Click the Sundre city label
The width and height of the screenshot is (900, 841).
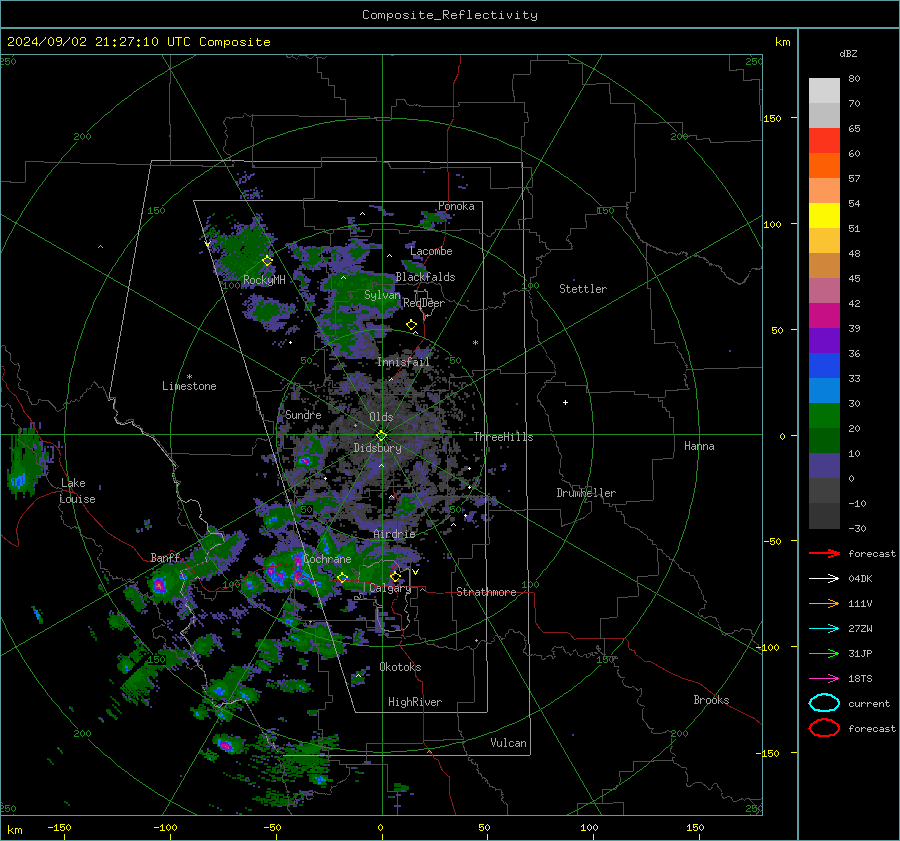pyautogui.click(x=303, y=415)
